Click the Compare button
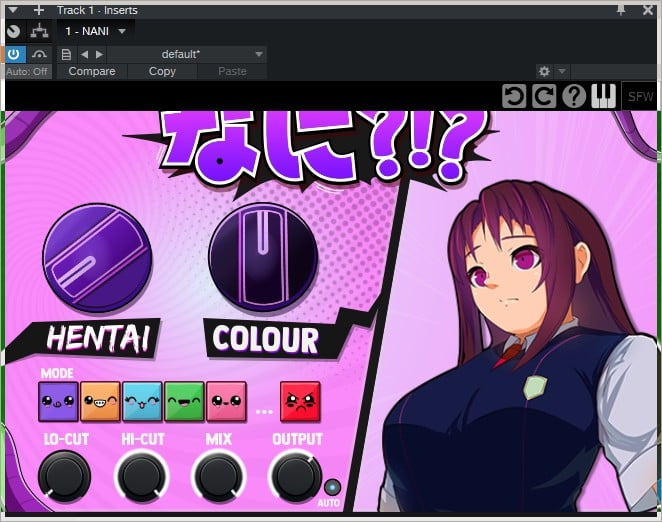 [92, 71]
